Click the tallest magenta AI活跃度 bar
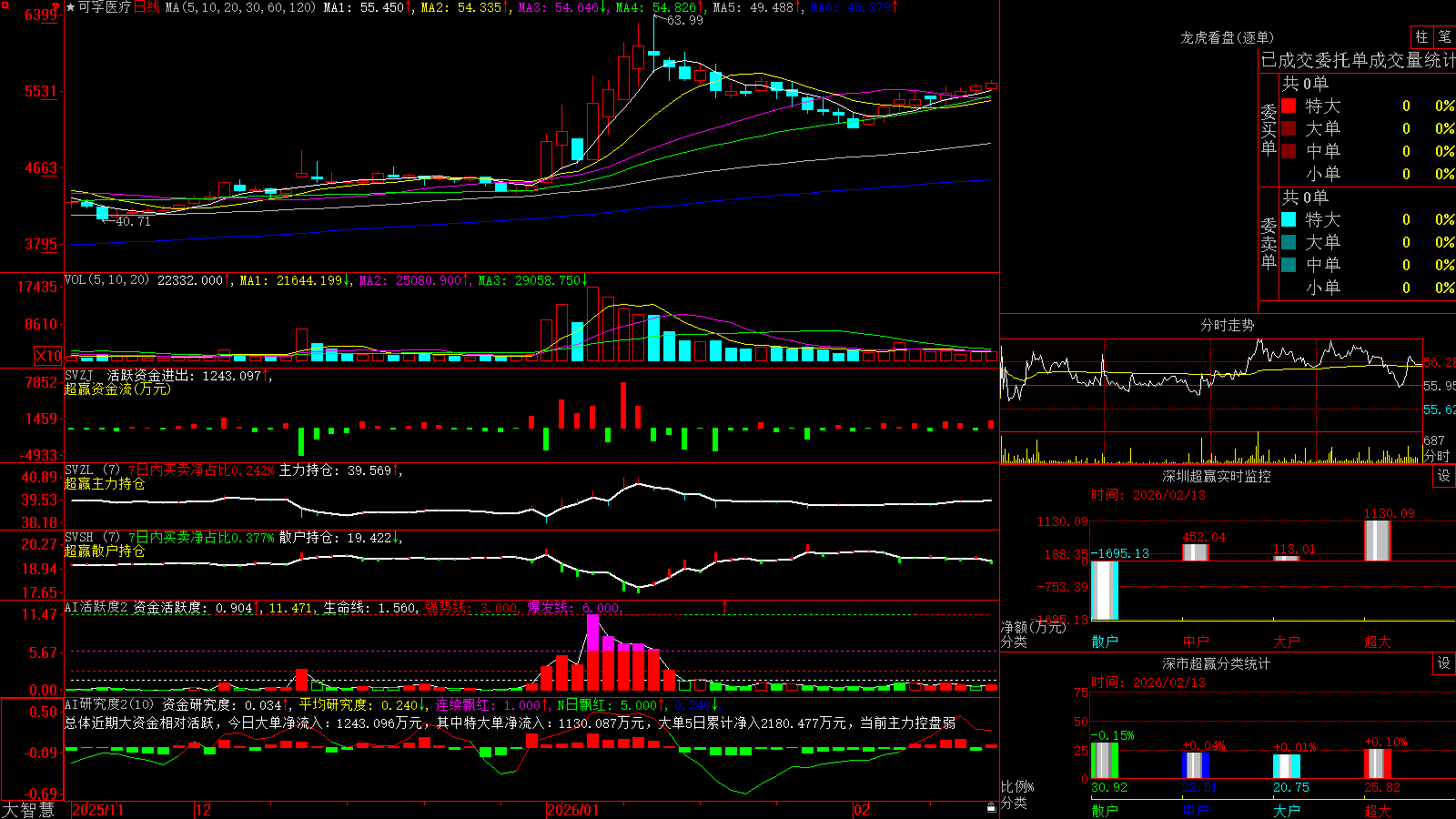The image size is (1456, 819). 593,652
